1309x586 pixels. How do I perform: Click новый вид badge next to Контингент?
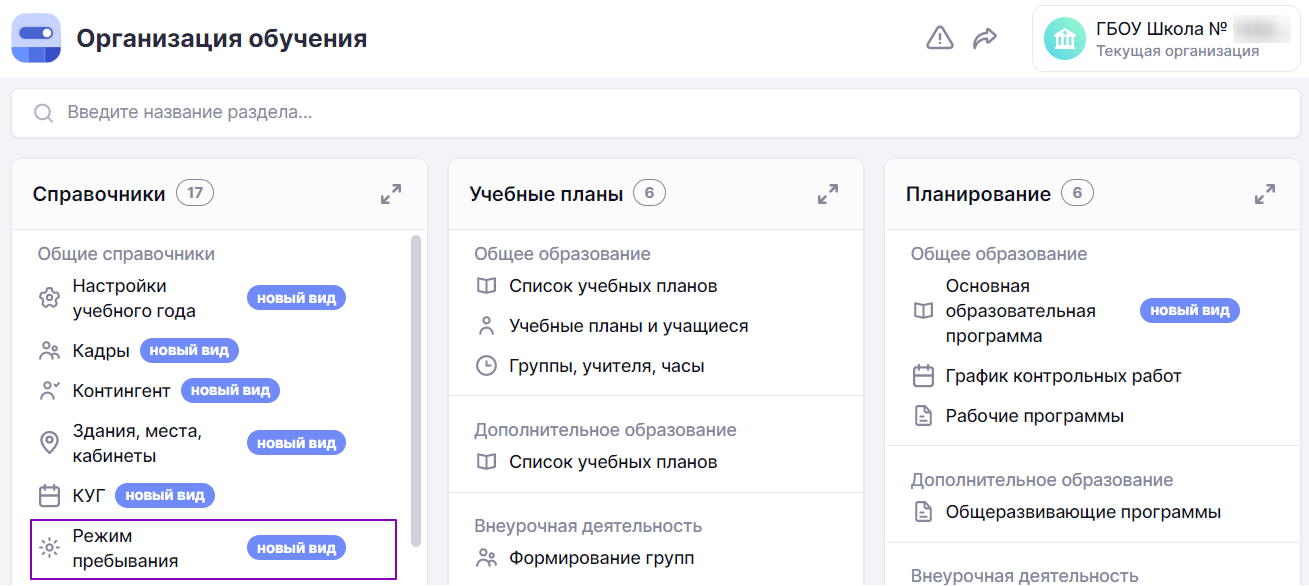(x=230, y=391)
